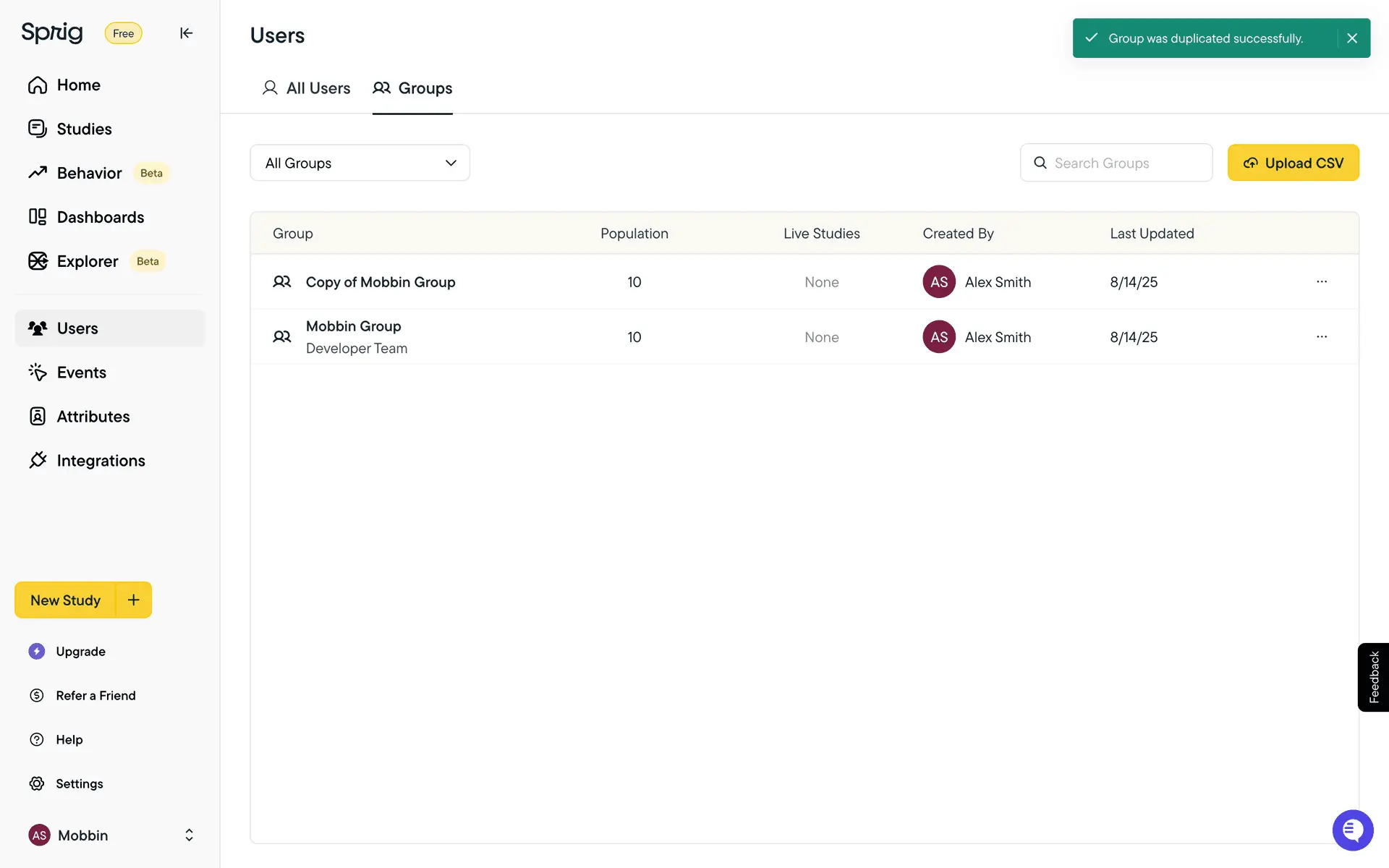Open the Home page icon
The width and height of the screenshot is (1389, 868).
click(x=38, y=85)
